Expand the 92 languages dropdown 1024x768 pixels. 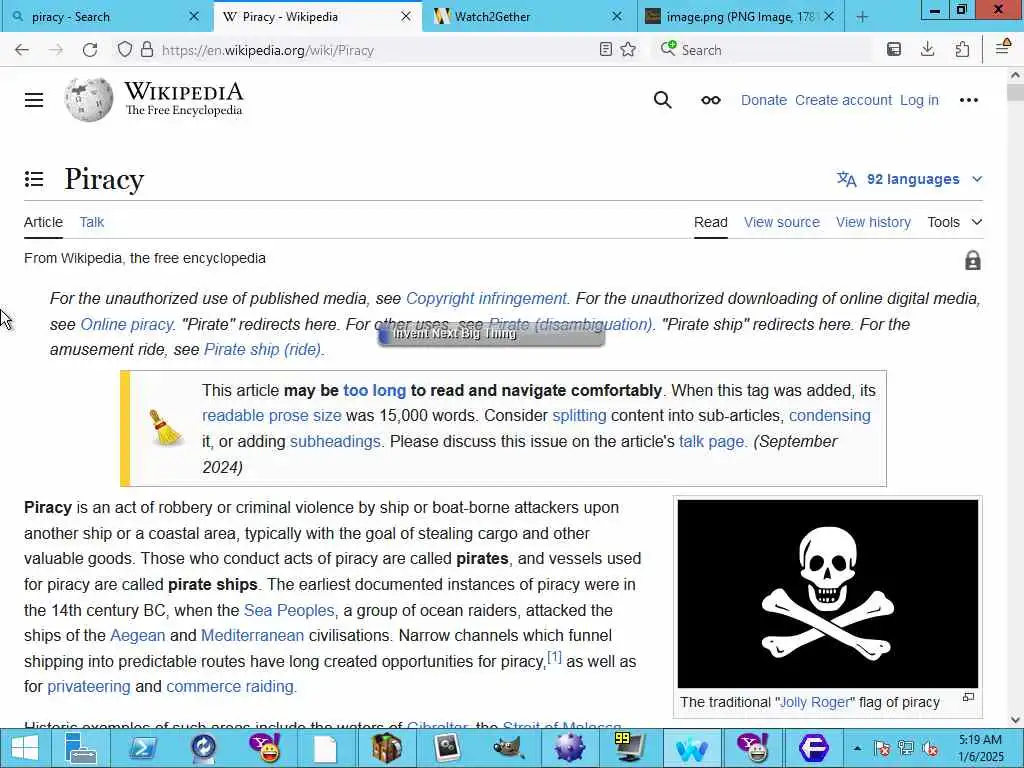[x=910, y=179]
